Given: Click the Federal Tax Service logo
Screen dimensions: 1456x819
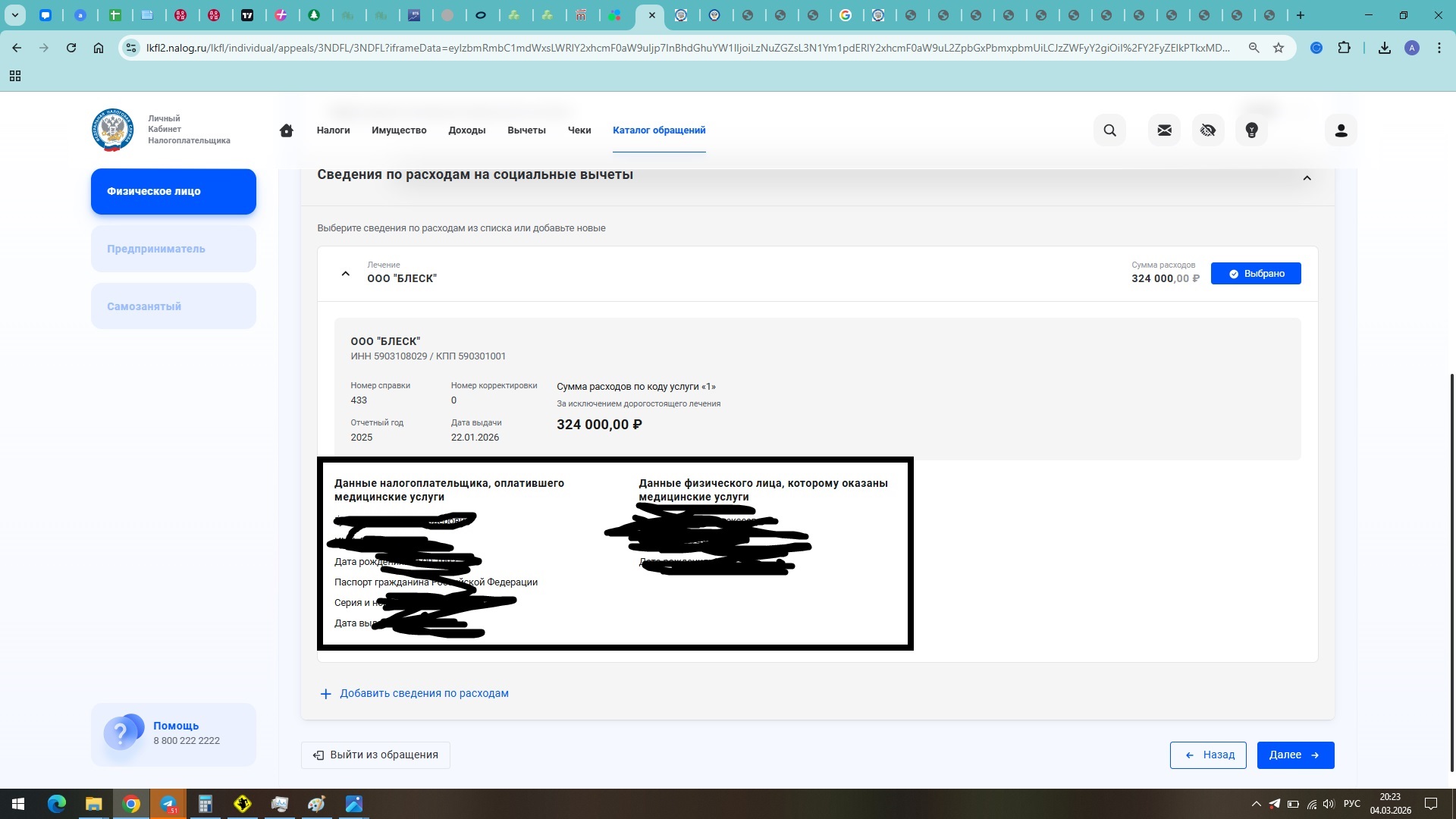Looking at the screenshot, I should [x=113, y=130].
